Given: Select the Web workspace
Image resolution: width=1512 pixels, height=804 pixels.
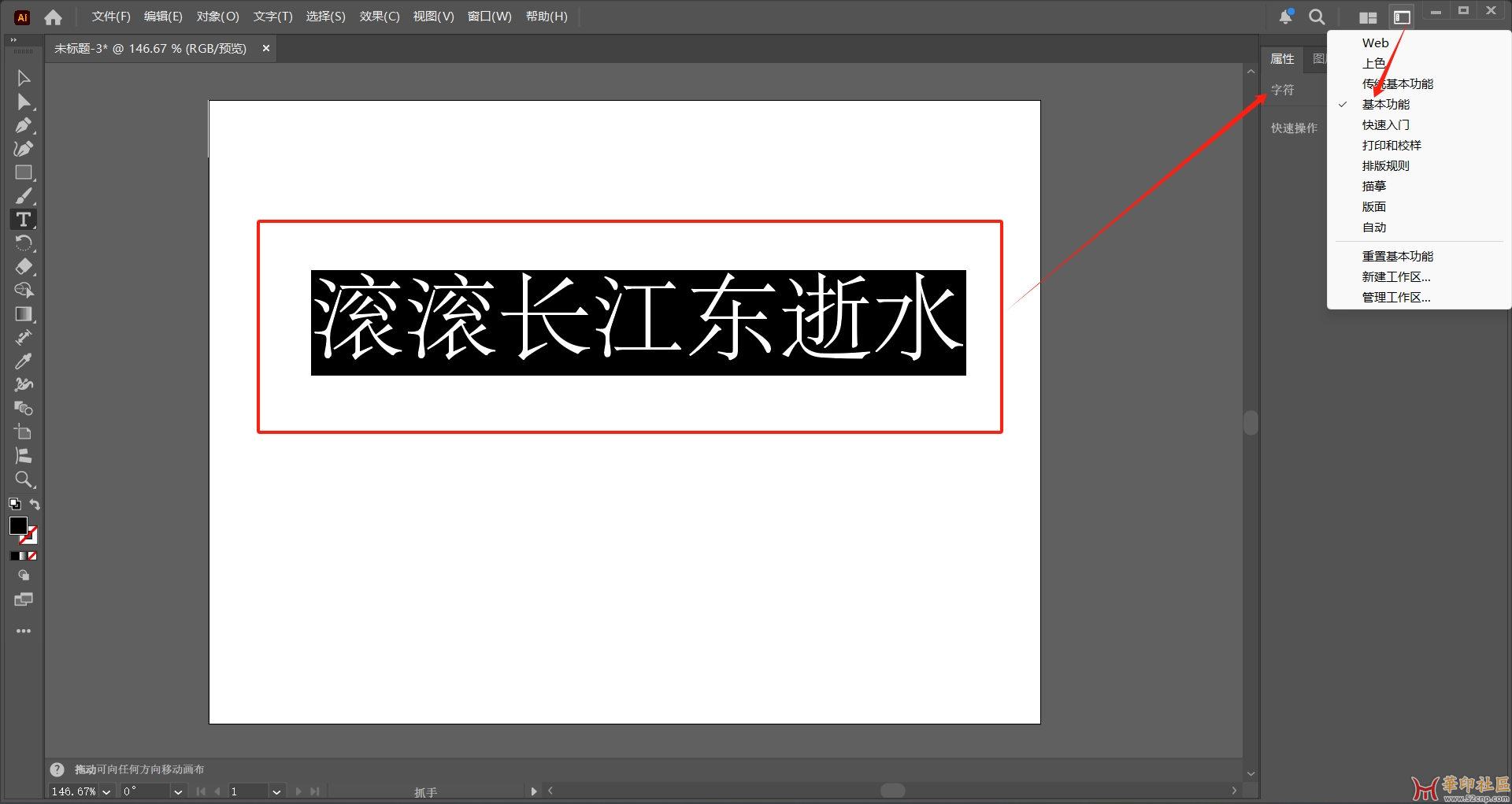Looking at the screenshot, I should [1373, 43].
